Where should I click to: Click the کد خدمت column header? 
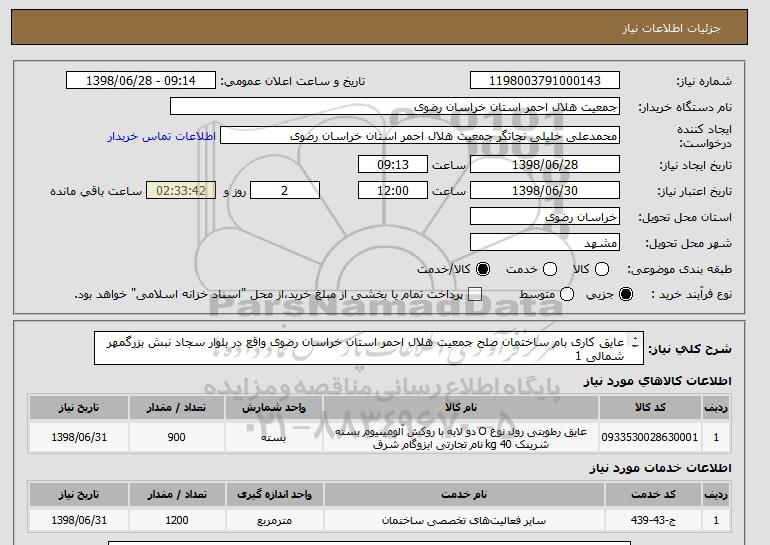click(653, 494)
